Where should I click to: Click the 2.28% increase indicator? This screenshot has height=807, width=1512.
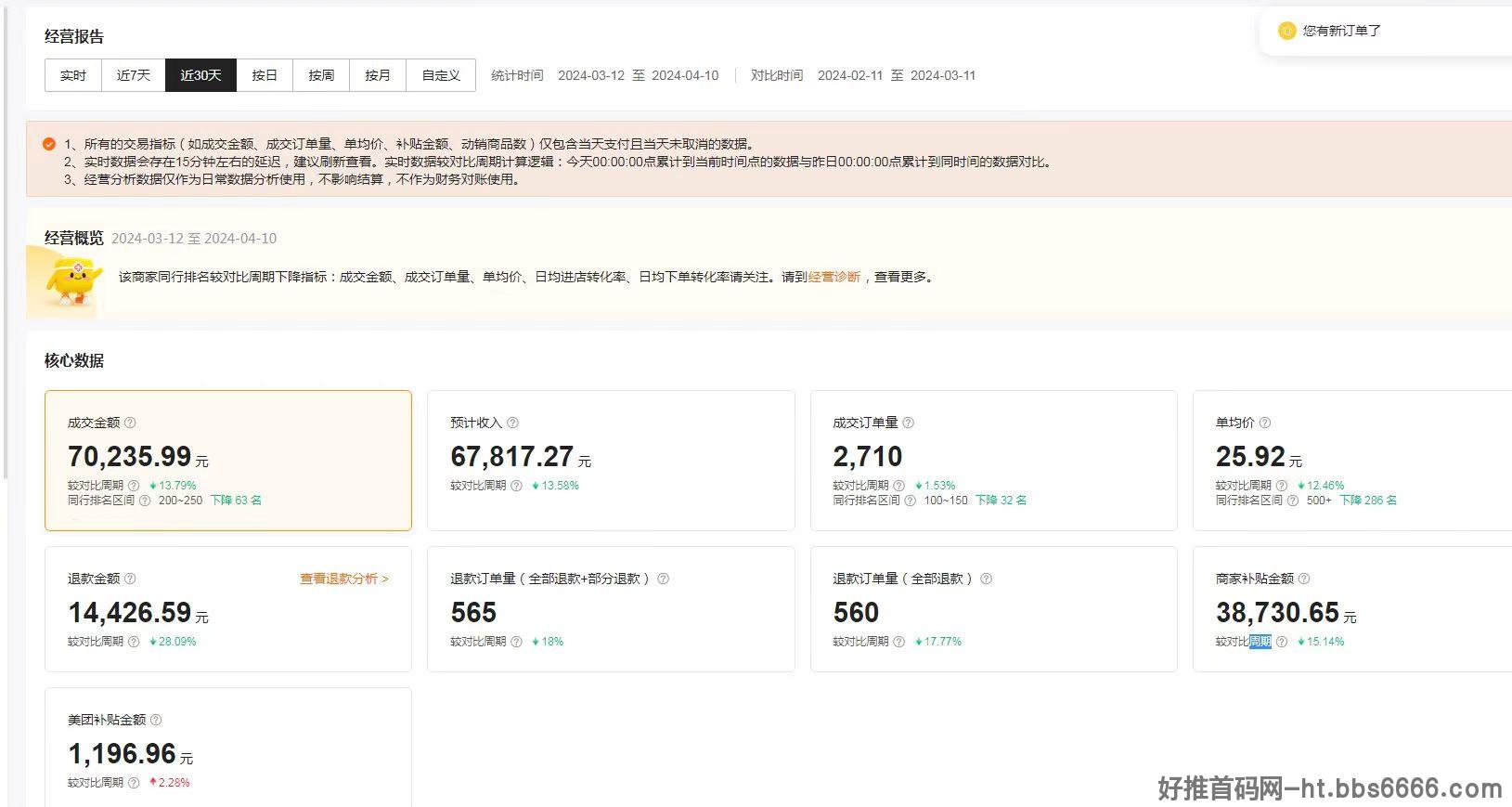(169, 783)
